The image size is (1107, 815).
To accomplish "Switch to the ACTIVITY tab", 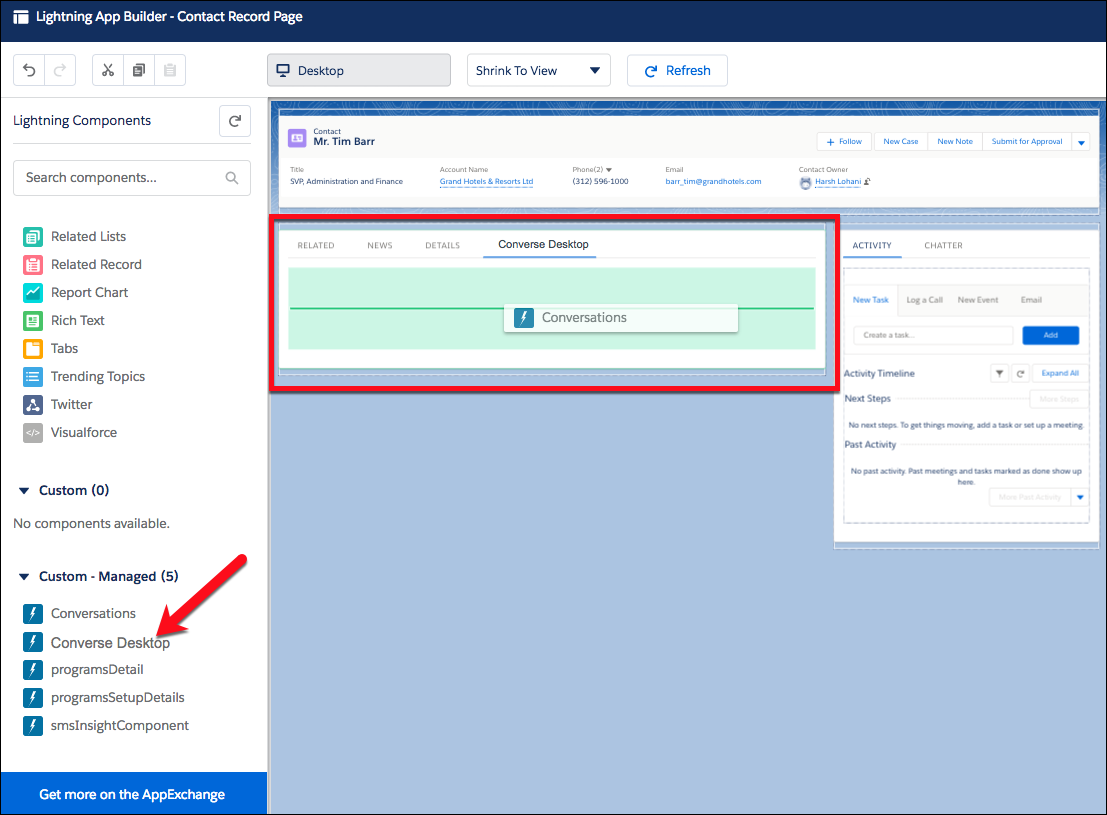I will [x=872, y=246].
